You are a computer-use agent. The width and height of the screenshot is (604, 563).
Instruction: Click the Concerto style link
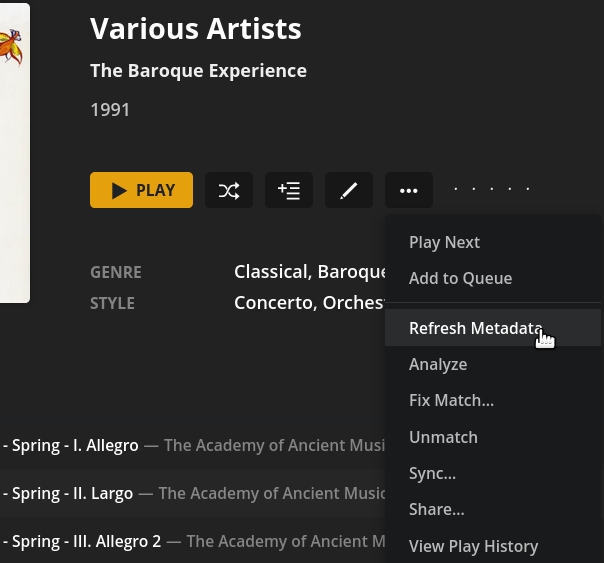pos(272,303)
